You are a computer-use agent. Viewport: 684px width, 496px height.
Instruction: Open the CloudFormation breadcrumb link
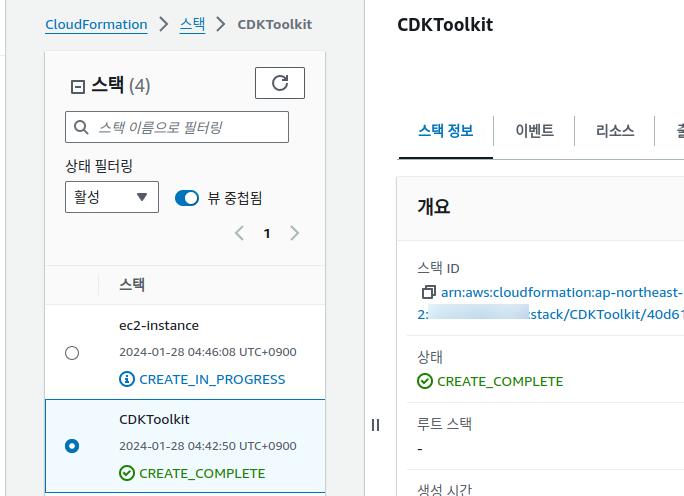[x=96, y=24]
